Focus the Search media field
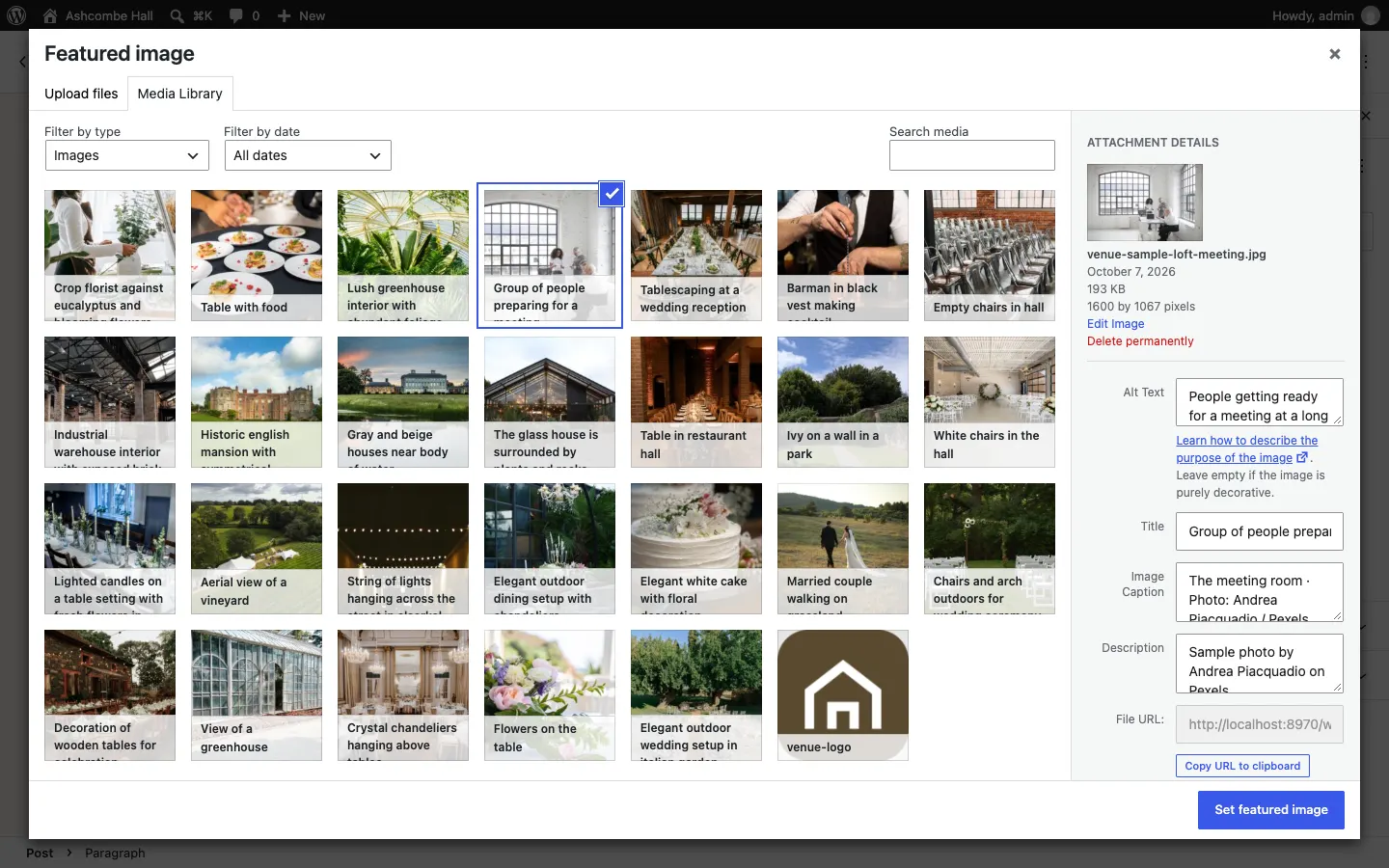Image resolution: width=1389 pixels, height=868 pixels. 971,155
